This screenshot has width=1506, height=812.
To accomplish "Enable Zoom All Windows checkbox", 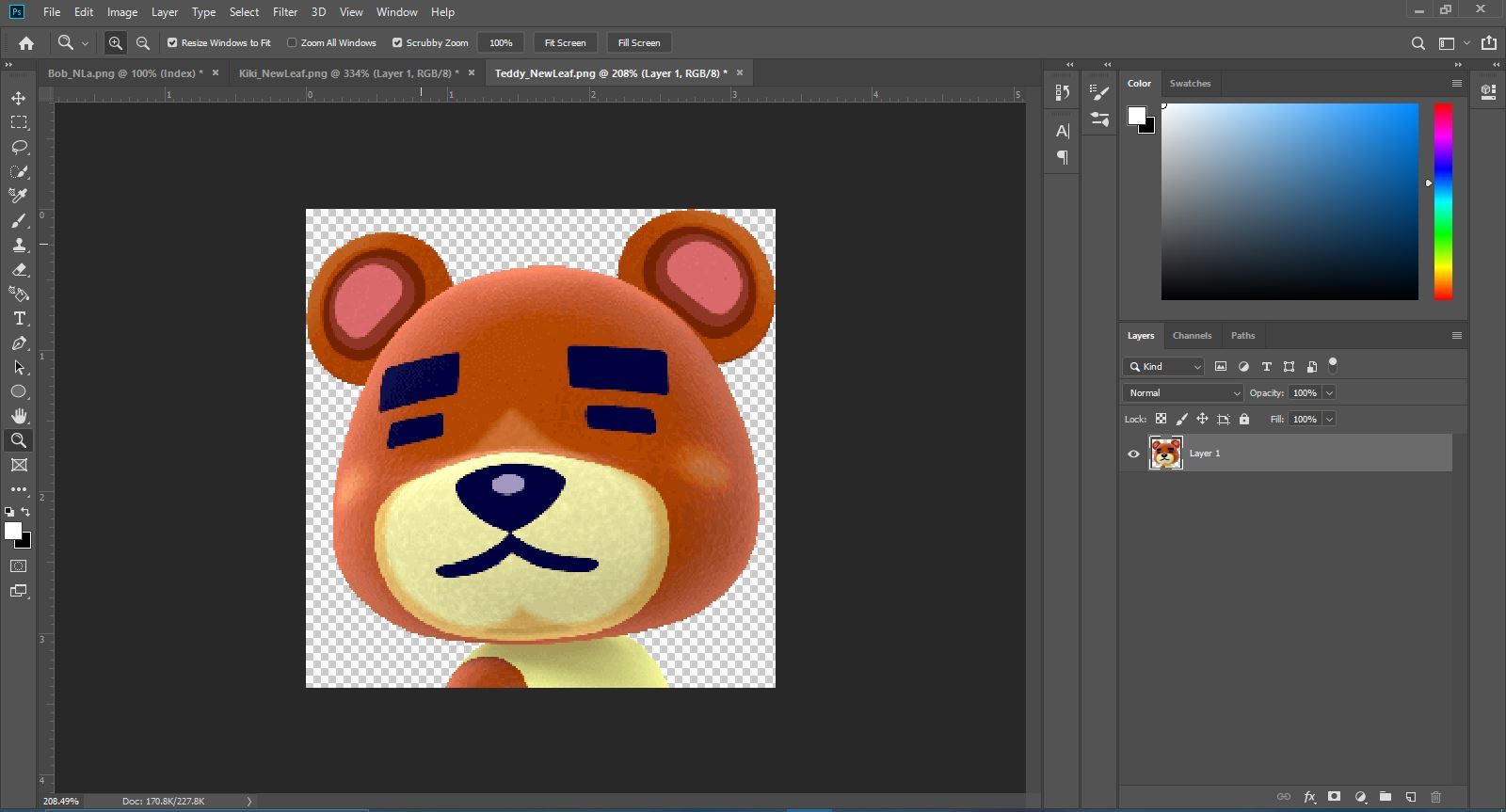I will (292, 42).
